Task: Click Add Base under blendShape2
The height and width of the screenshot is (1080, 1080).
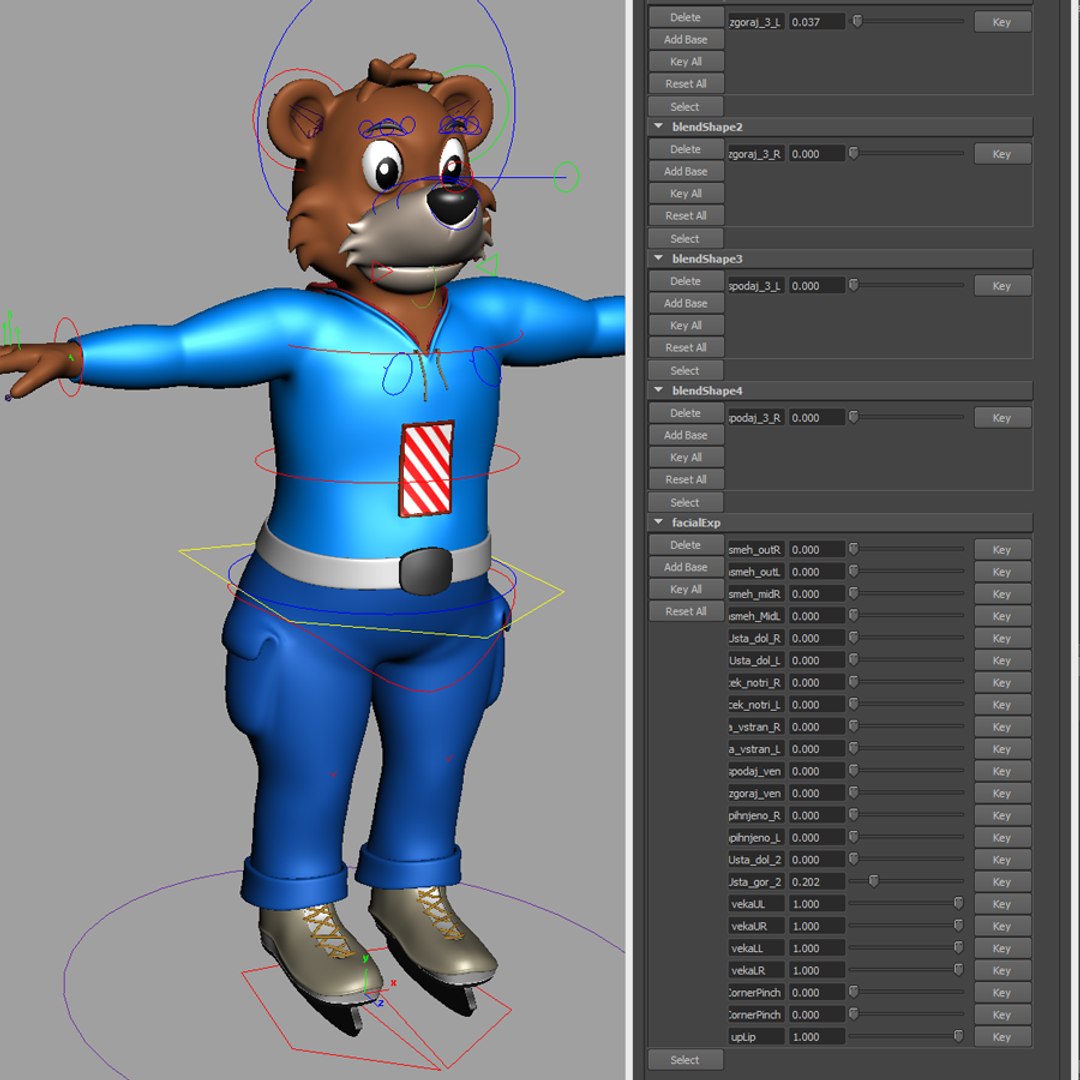Action: 686,172
